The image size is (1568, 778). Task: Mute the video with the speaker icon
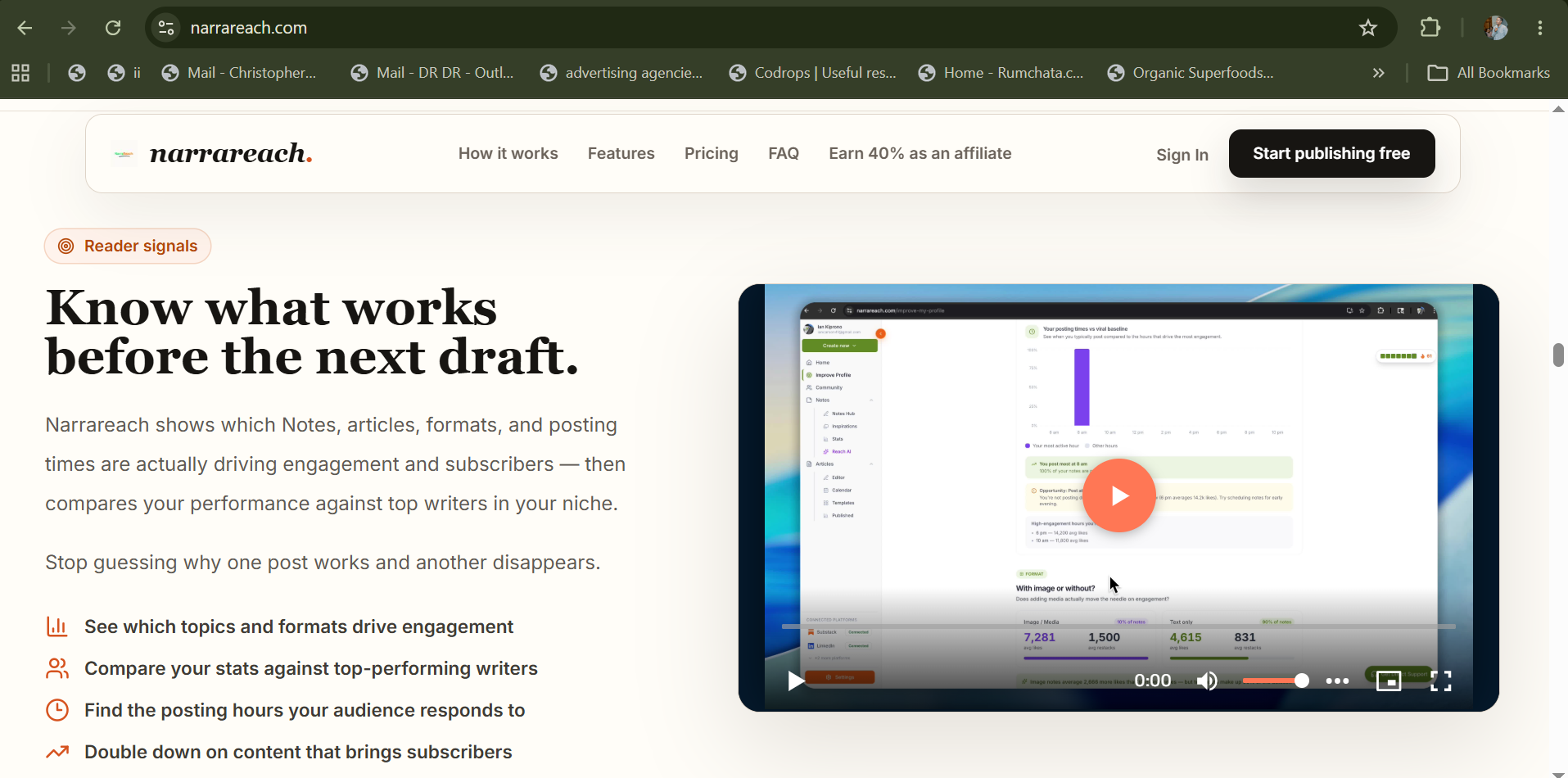coord(1207,681)
